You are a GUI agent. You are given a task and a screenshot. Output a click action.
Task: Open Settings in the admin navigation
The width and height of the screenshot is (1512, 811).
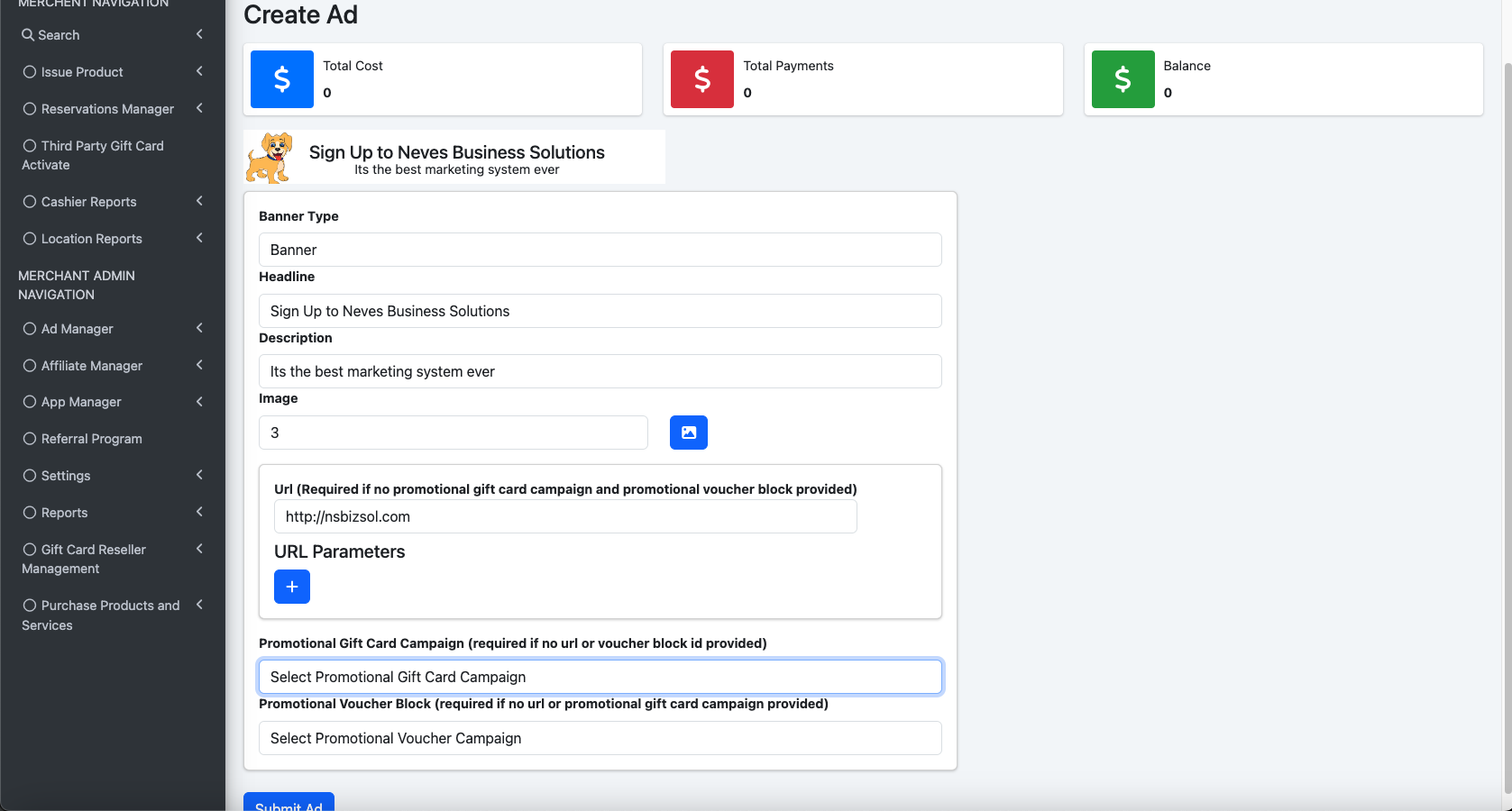pos(113,476)
